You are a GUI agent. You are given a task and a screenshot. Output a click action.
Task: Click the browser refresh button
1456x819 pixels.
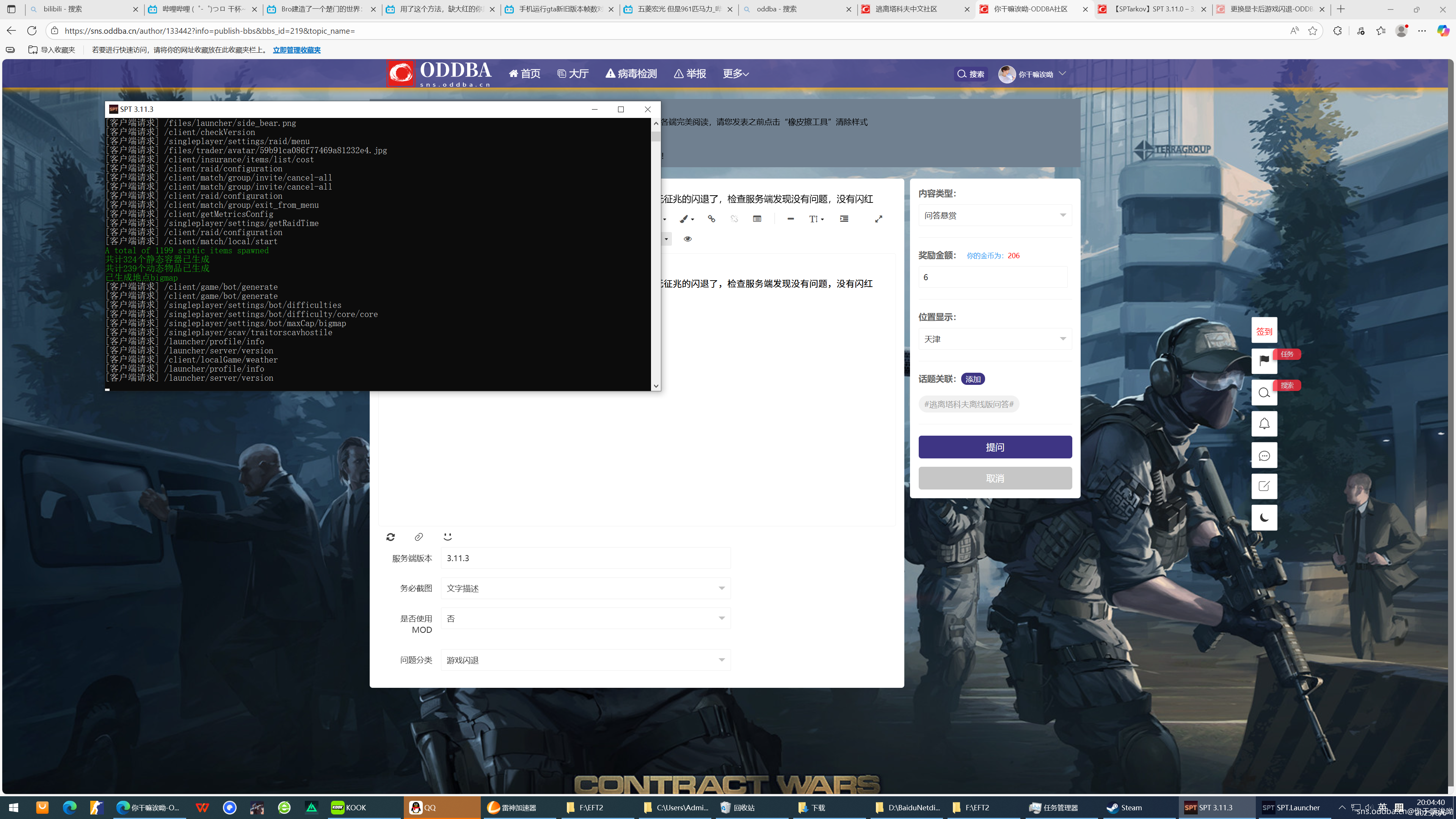point(31,30)
